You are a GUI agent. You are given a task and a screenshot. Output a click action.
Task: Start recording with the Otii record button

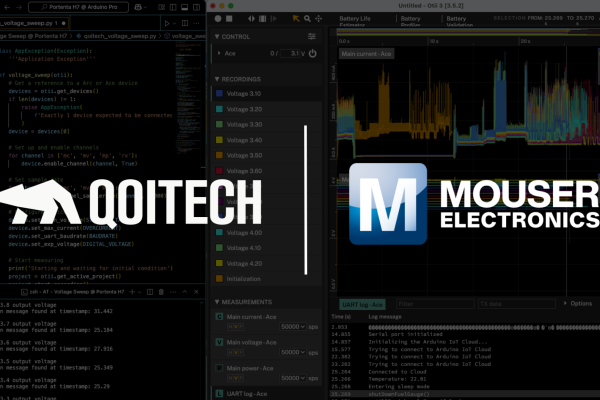pyautogui.click(x=218, y=18)
